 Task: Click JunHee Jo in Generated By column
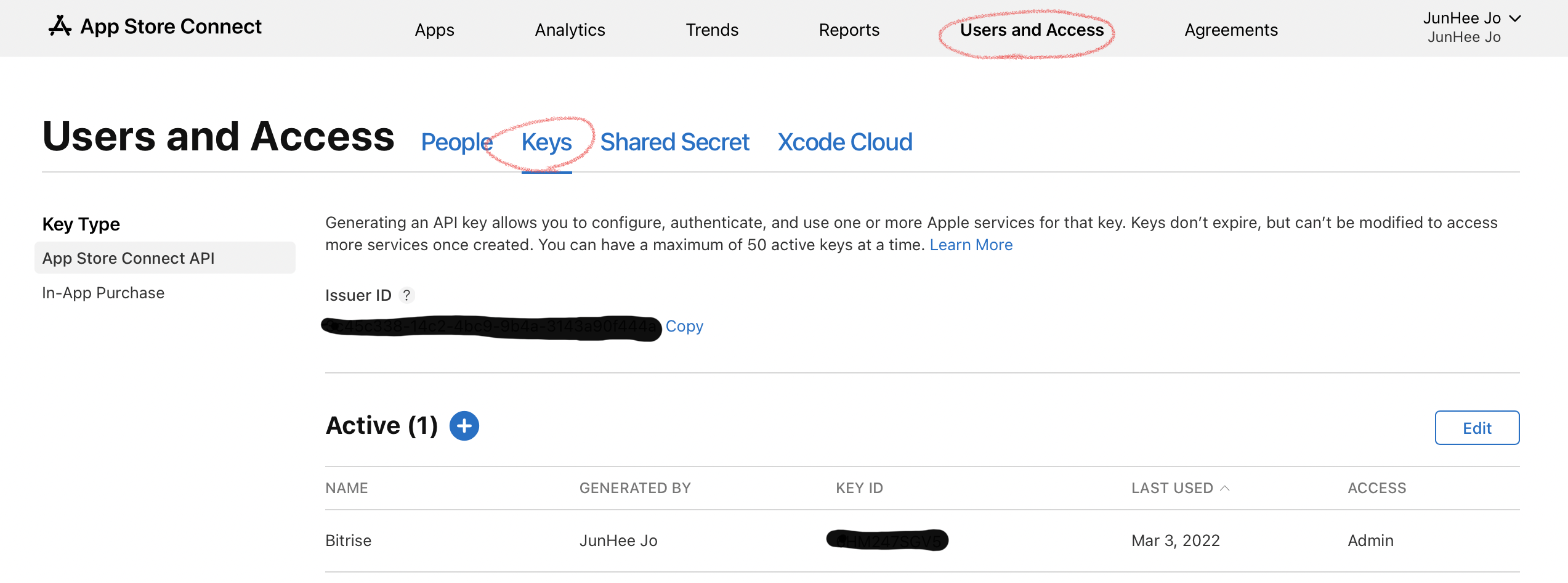[x=618, y=540]
